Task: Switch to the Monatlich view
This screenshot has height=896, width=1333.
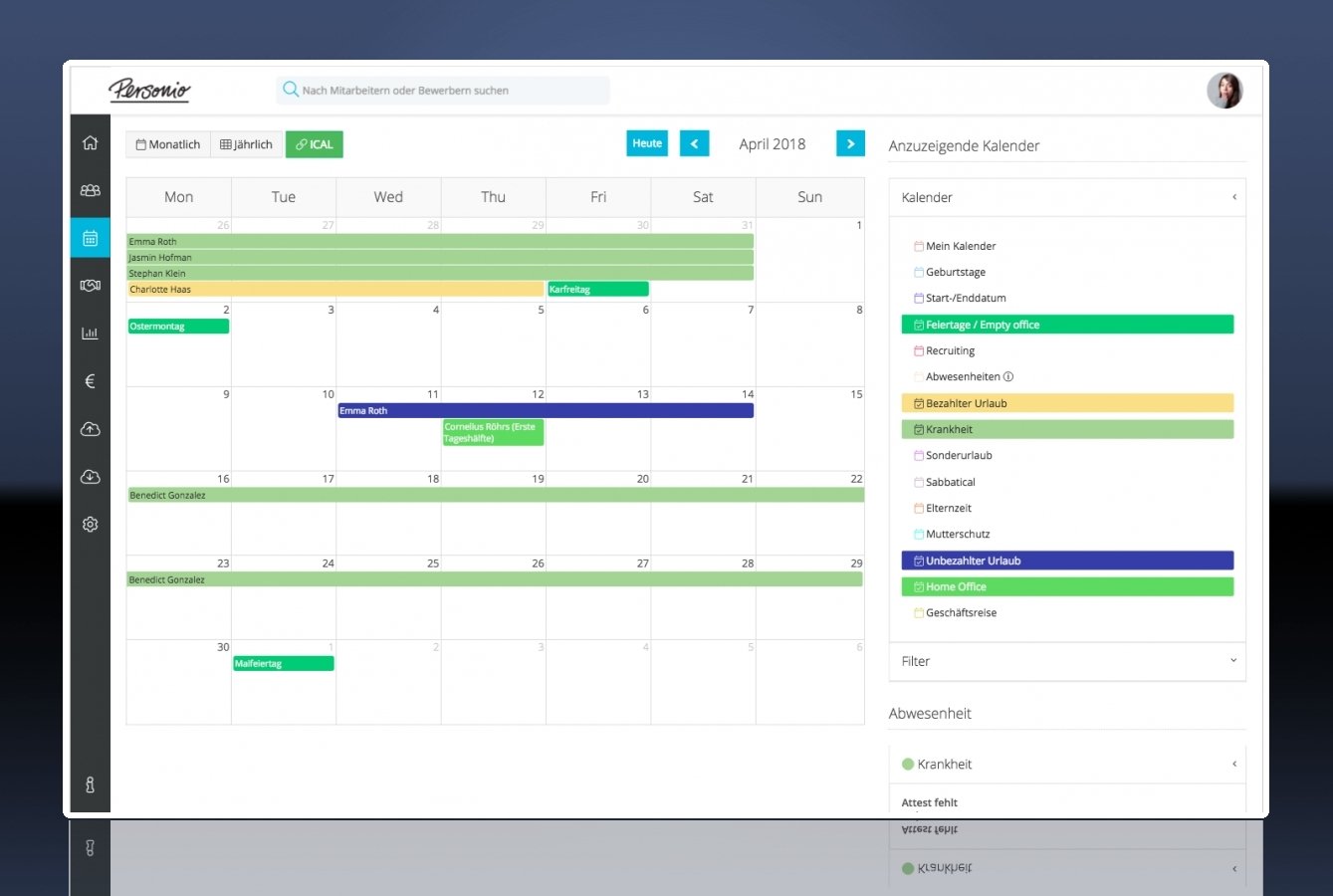Action: [166, 144]
